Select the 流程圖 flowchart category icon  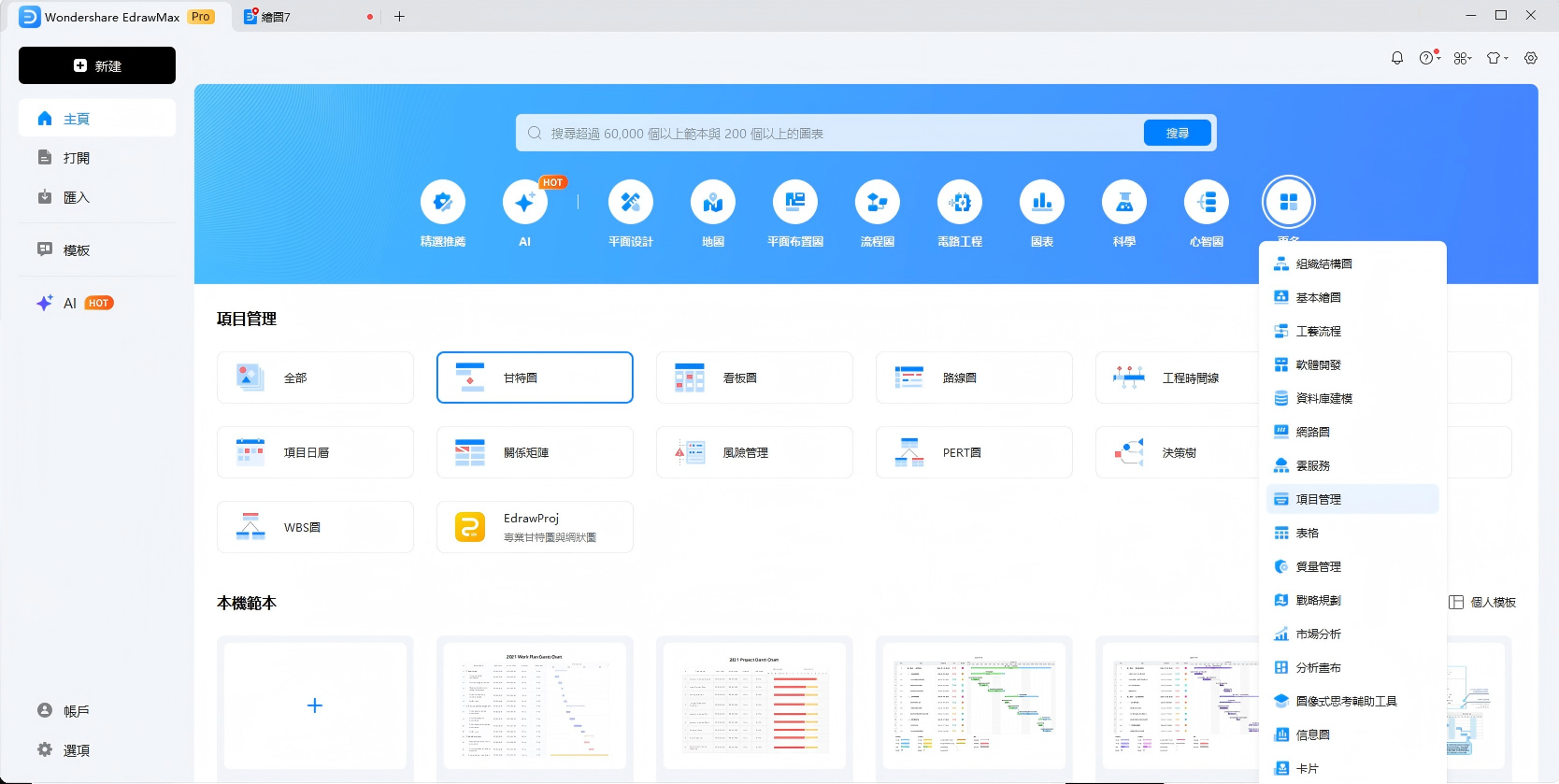[x=878, y=202]
